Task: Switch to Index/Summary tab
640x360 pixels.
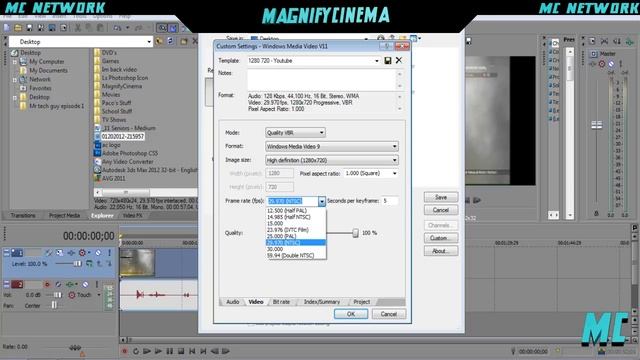Action: pos(322,302)
